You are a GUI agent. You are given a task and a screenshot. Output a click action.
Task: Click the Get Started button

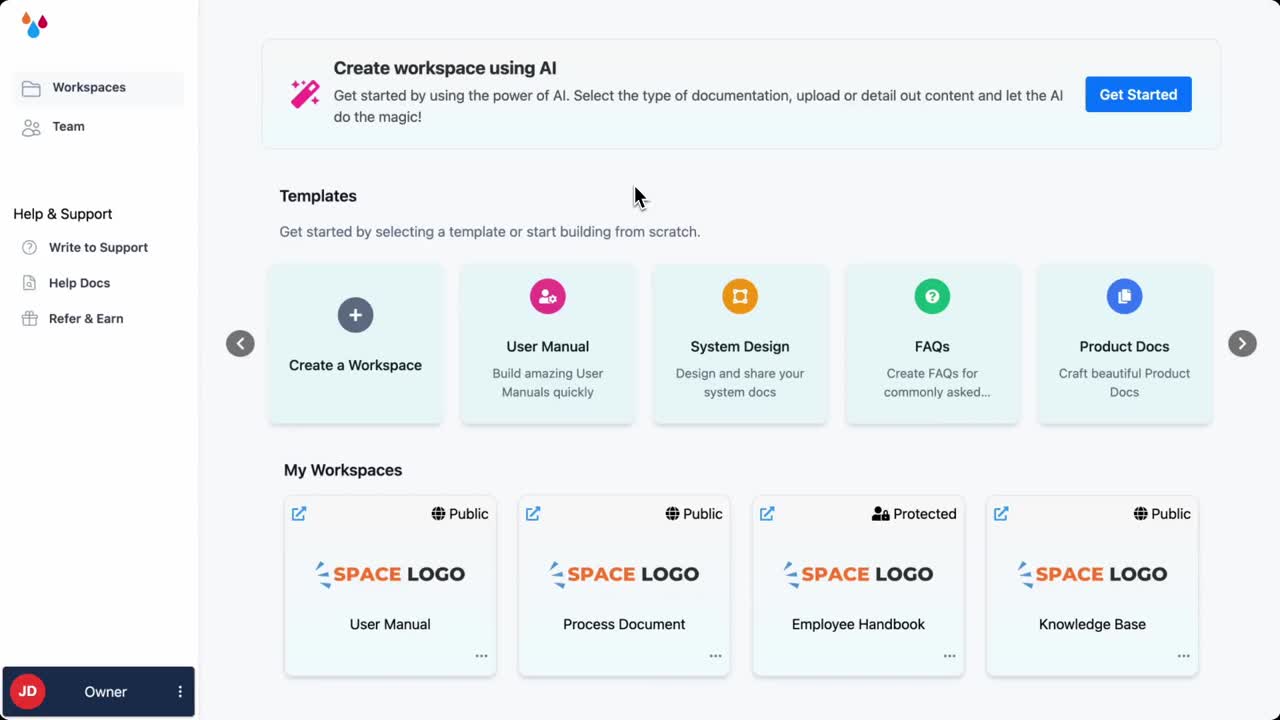[1138, 94]
